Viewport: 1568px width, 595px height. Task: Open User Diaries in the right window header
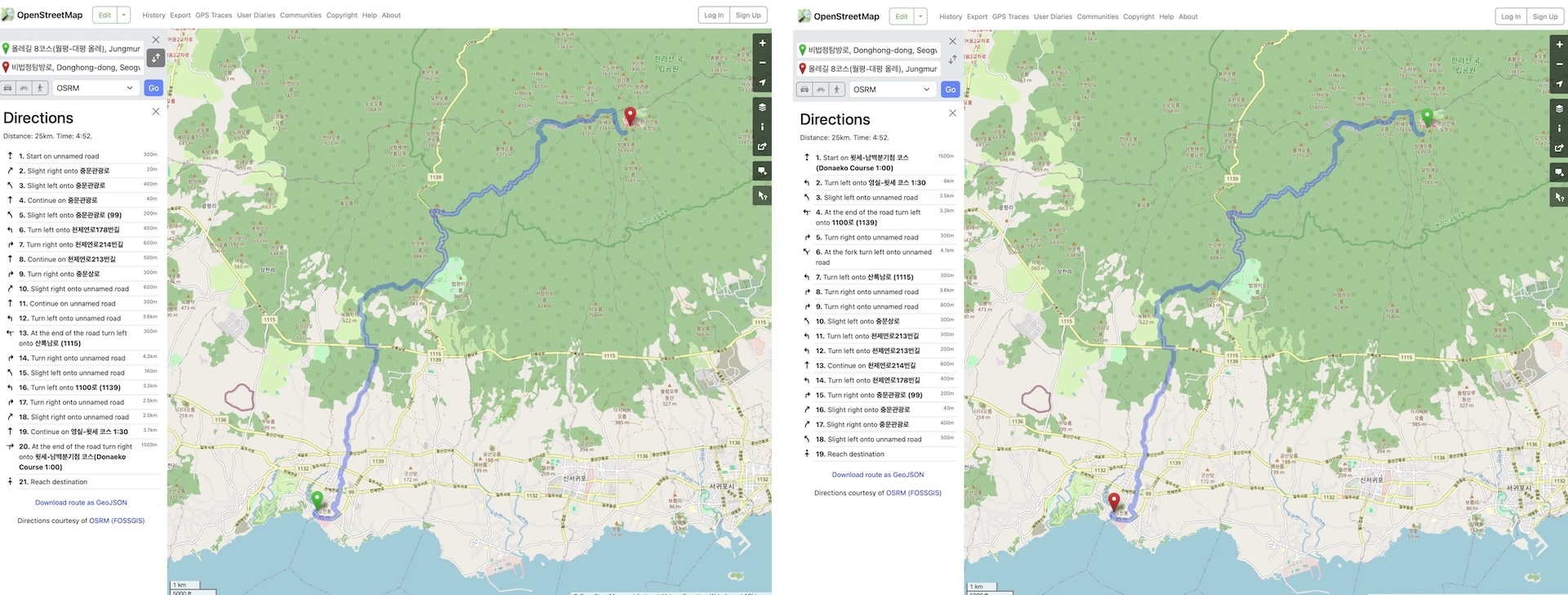pyautogui.click(x=1053, y=17)
